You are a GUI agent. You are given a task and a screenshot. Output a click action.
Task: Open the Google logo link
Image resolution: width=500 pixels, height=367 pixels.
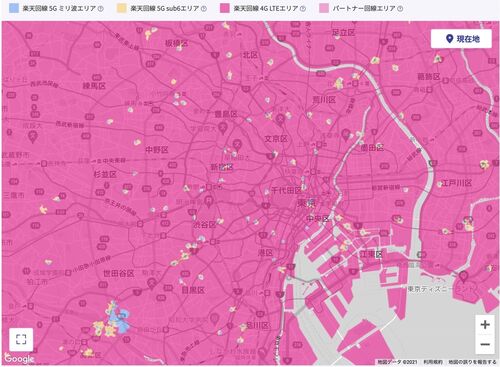coord(19,359)
